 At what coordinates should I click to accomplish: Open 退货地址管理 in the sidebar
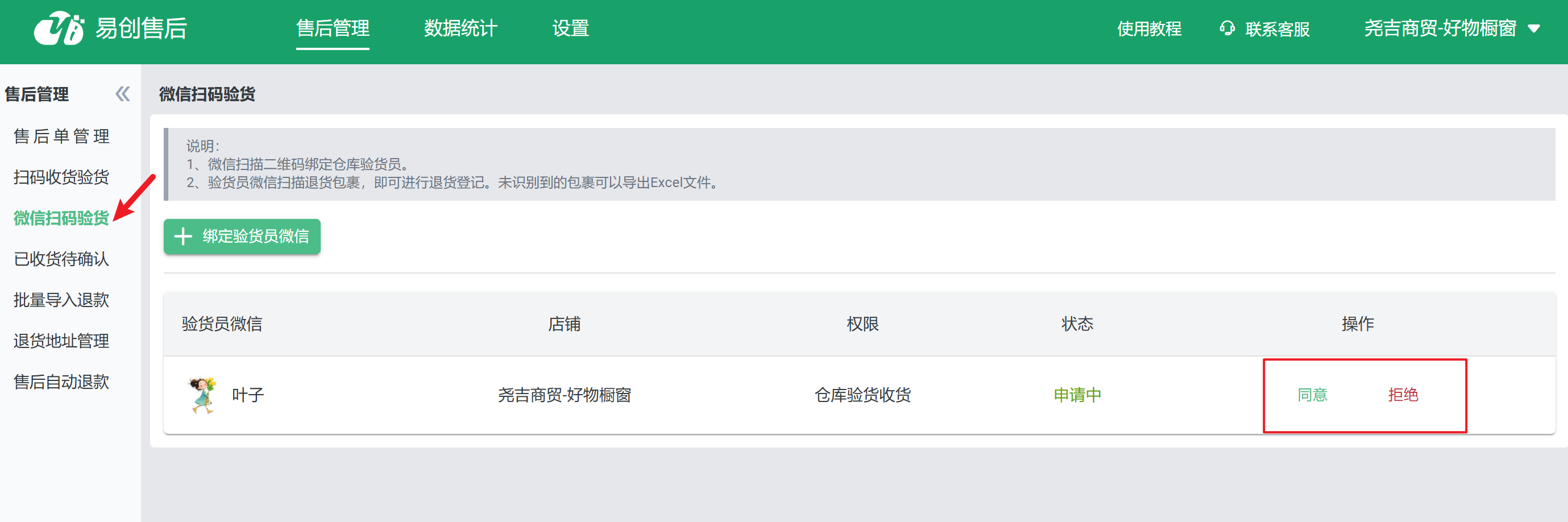tap(61, 341)
